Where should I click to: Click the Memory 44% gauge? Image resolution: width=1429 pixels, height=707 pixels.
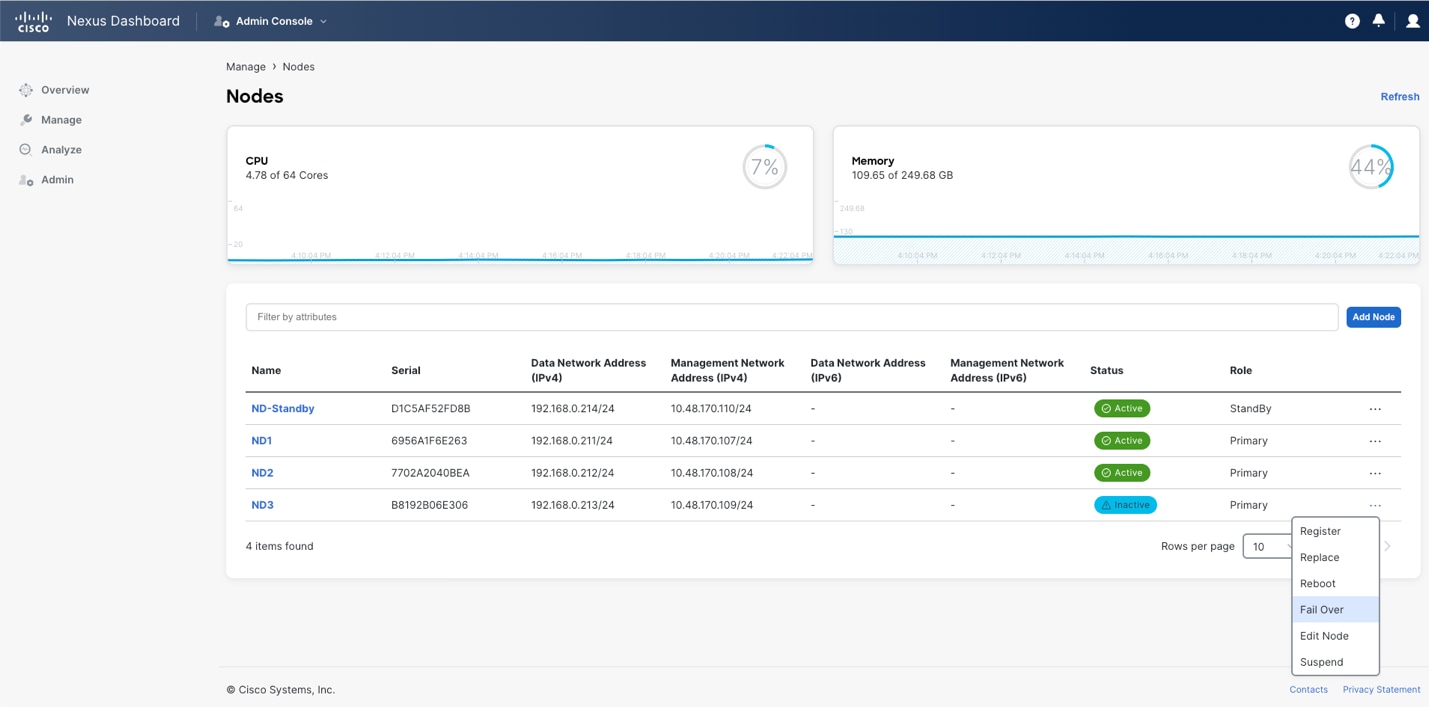[1371, 167]
